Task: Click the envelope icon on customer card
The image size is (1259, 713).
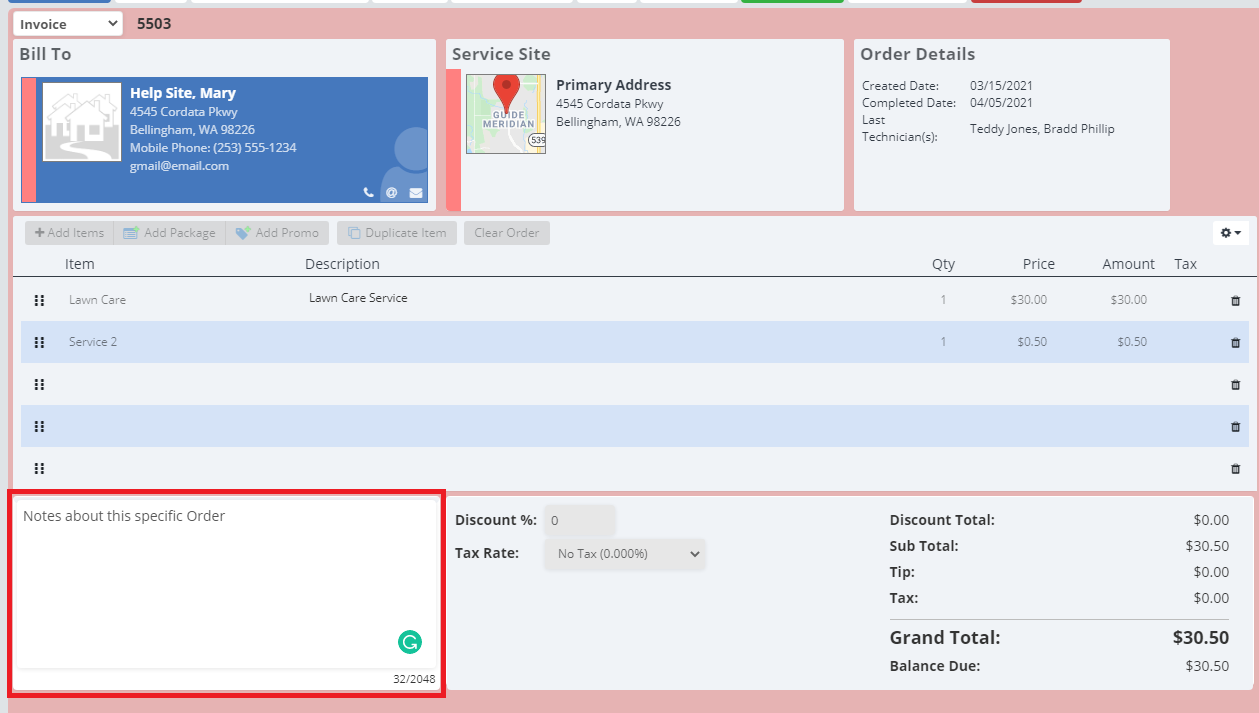Action: (415, 193)
